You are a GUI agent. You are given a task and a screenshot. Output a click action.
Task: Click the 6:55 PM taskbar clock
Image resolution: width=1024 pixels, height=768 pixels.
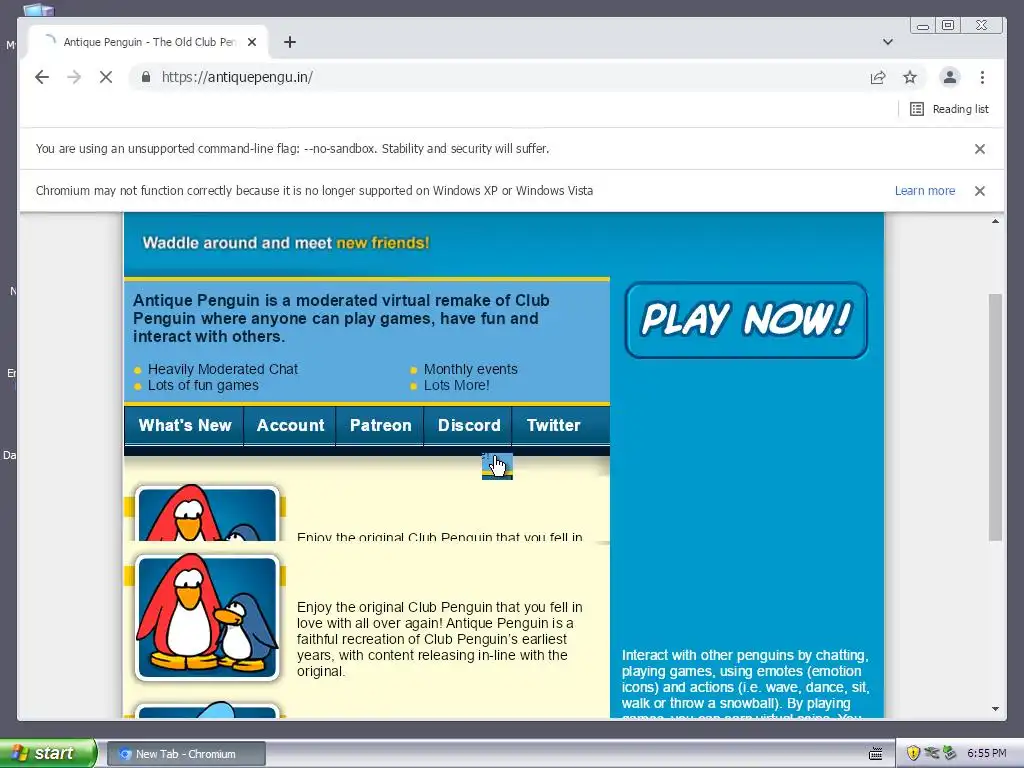[987, 753]
